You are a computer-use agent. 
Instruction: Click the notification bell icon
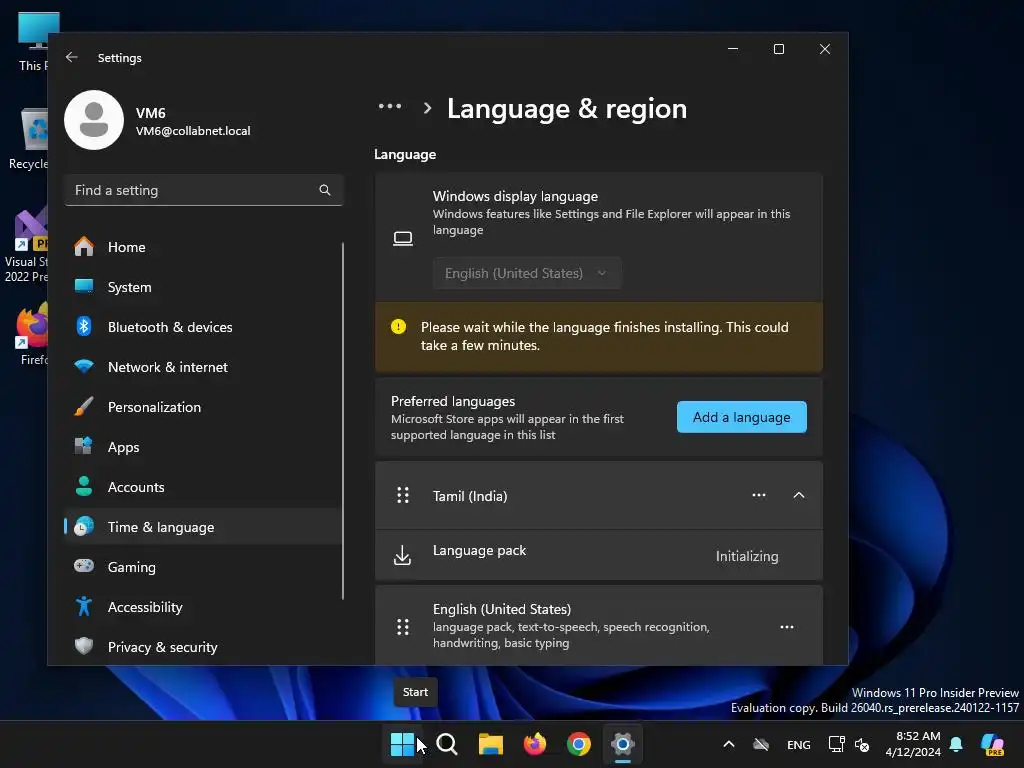(956, 744)
